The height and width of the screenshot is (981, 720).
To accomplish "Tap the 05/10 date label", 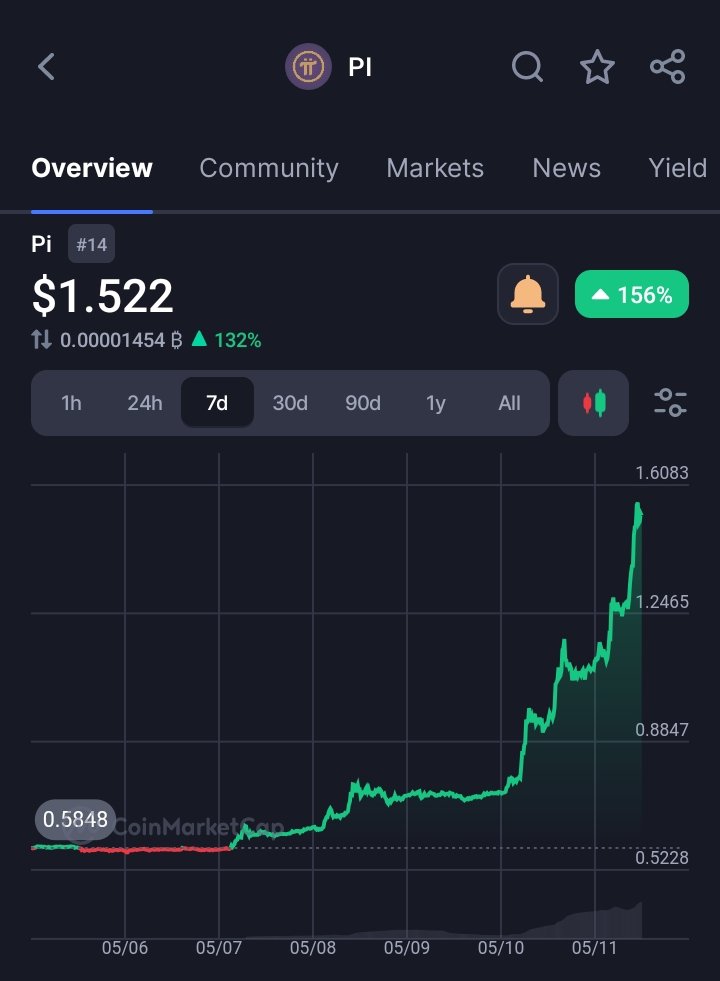I will pos(500,948).
